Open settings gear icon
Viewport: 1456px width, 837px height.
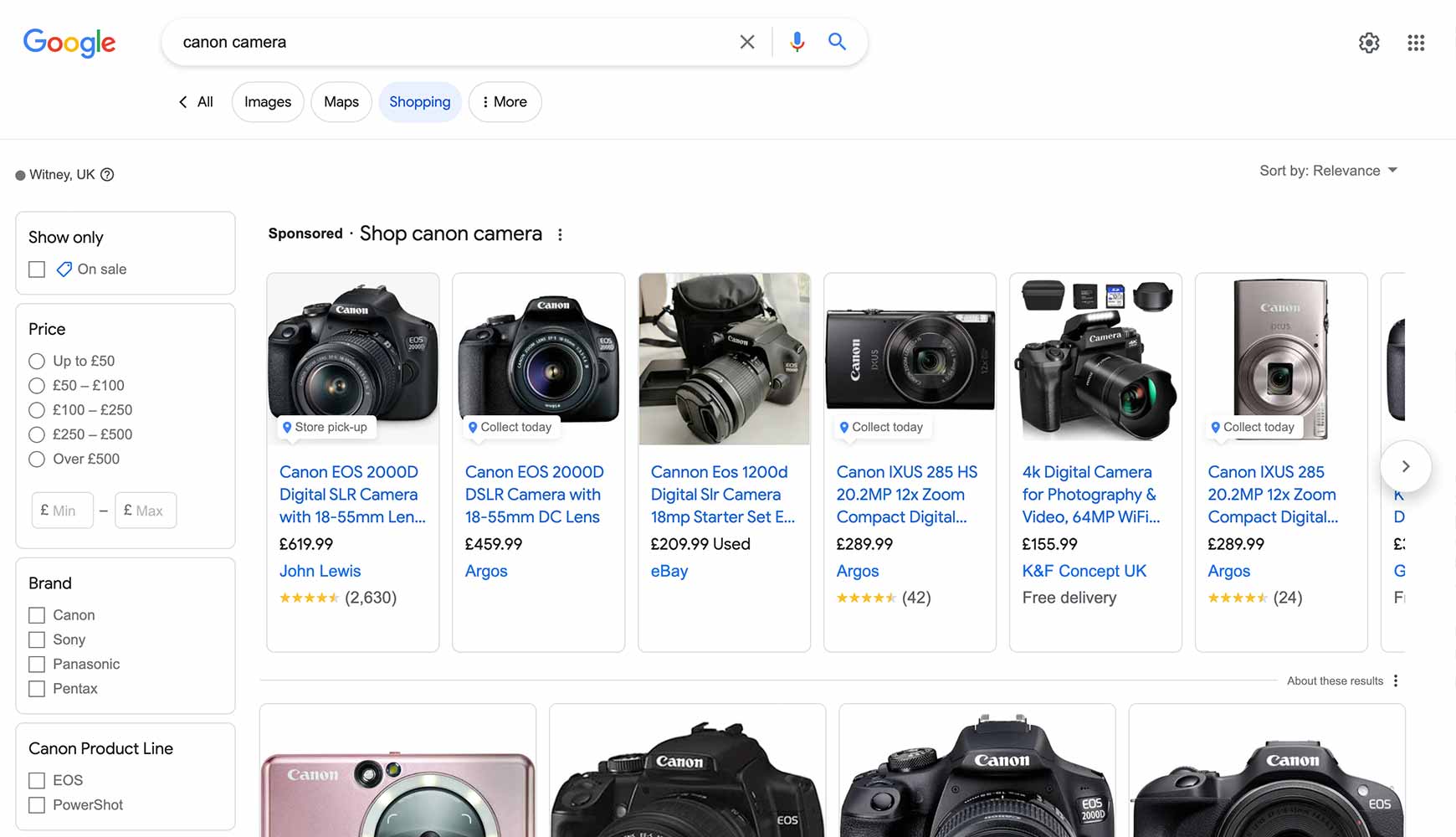click(x=1369, y=43)
